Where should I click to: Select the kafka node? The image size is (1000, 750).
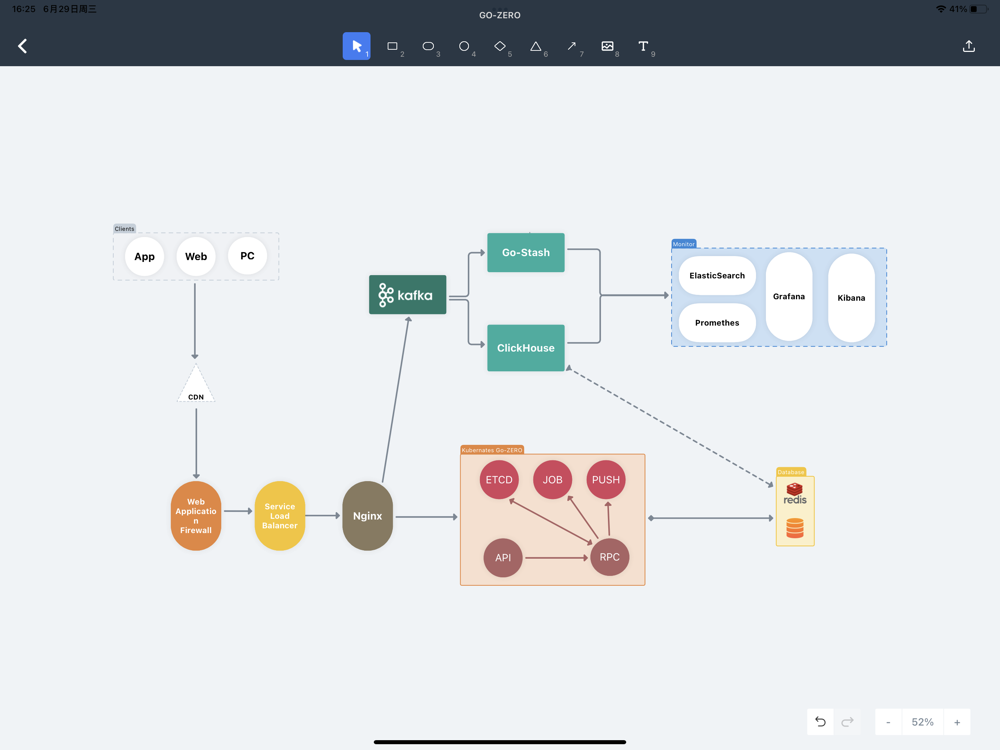[408, 295]
